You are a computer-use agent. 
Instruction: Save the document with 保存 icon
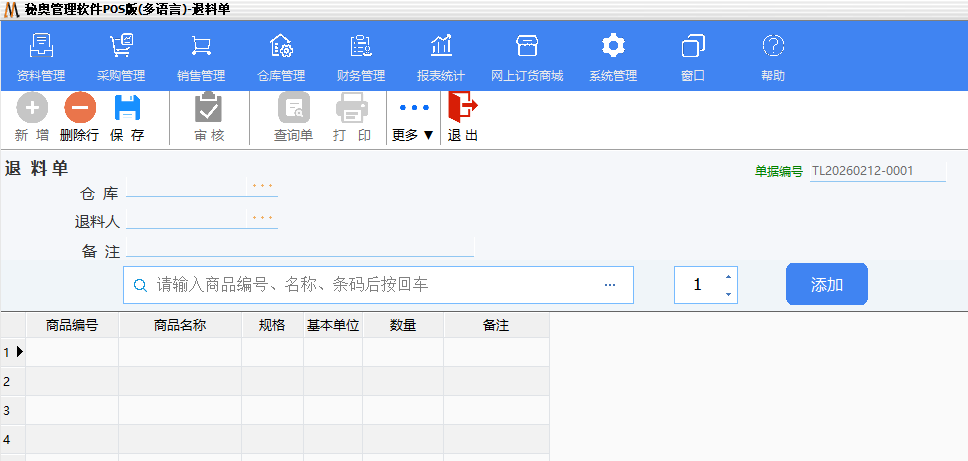(127, 108)
